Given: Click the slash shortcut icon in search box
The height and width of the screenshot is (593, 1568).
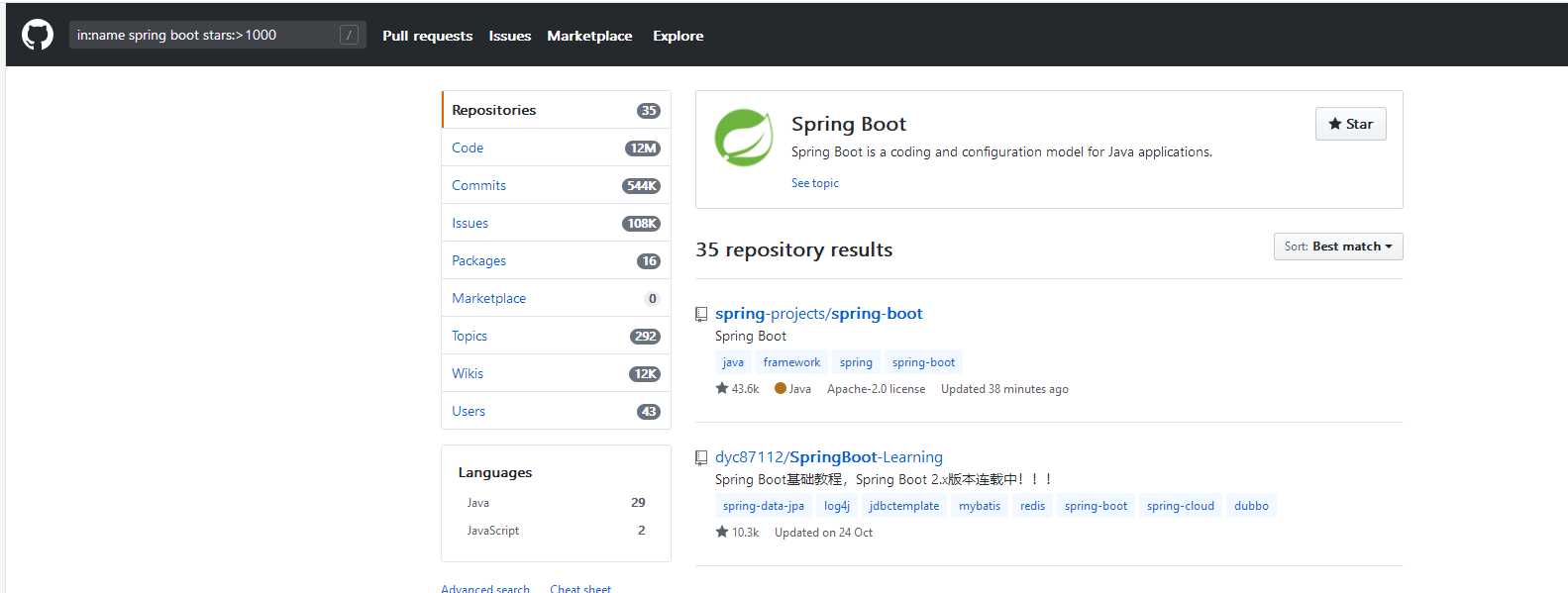Looking at the screenshot, I should pos(349,35).
